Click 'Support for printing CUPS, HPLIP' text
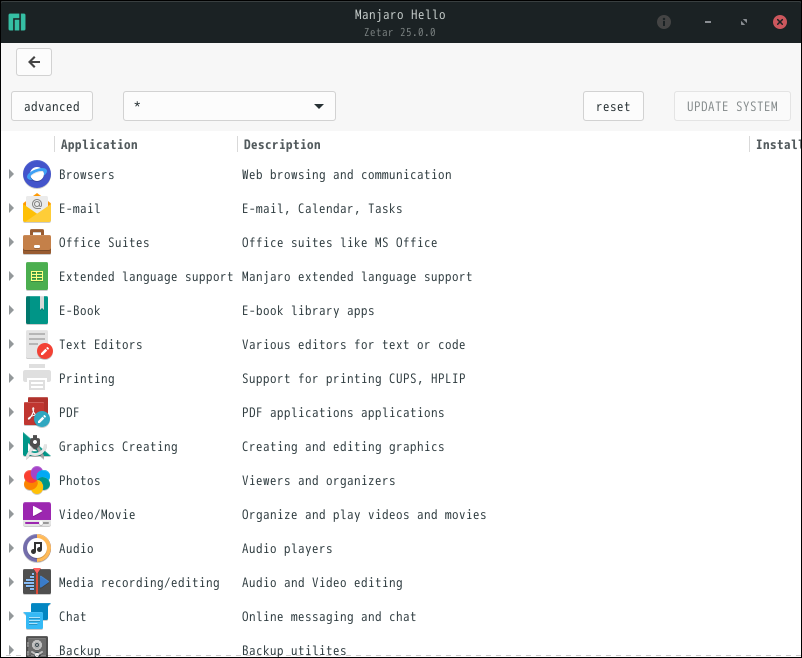The image size is (802, 658). [x=353, y=379]
